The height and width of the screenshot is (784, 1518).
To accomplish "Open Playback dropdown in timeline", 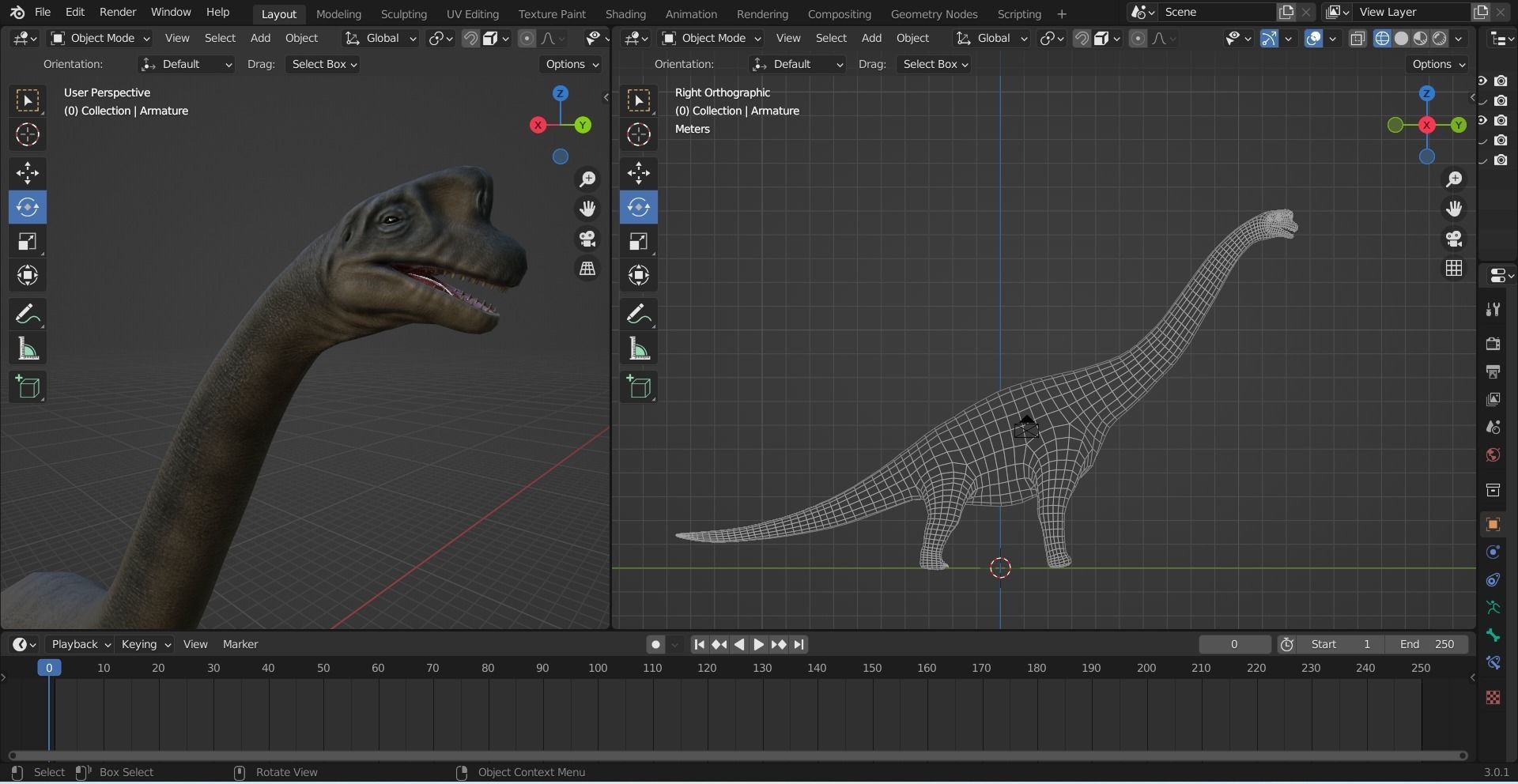I will click(x=81, y=645).
